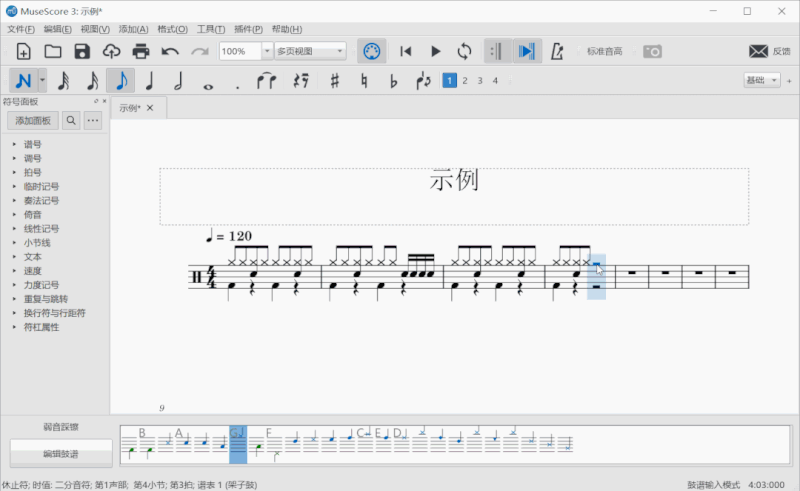Open the 添加(A) menu
800x491 pixels.
133,29
